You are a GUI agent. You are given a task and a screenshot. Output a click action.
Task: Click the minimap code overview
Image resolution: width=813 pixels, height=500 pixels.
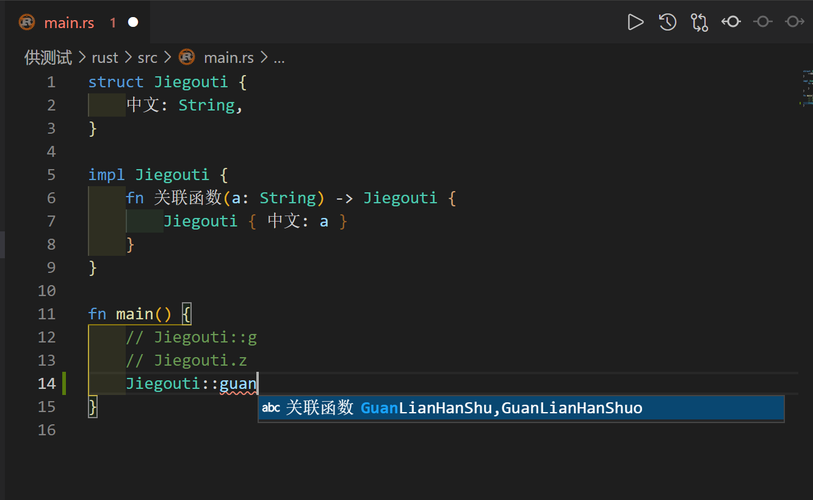pyautogui.click(x=807, y=87)
